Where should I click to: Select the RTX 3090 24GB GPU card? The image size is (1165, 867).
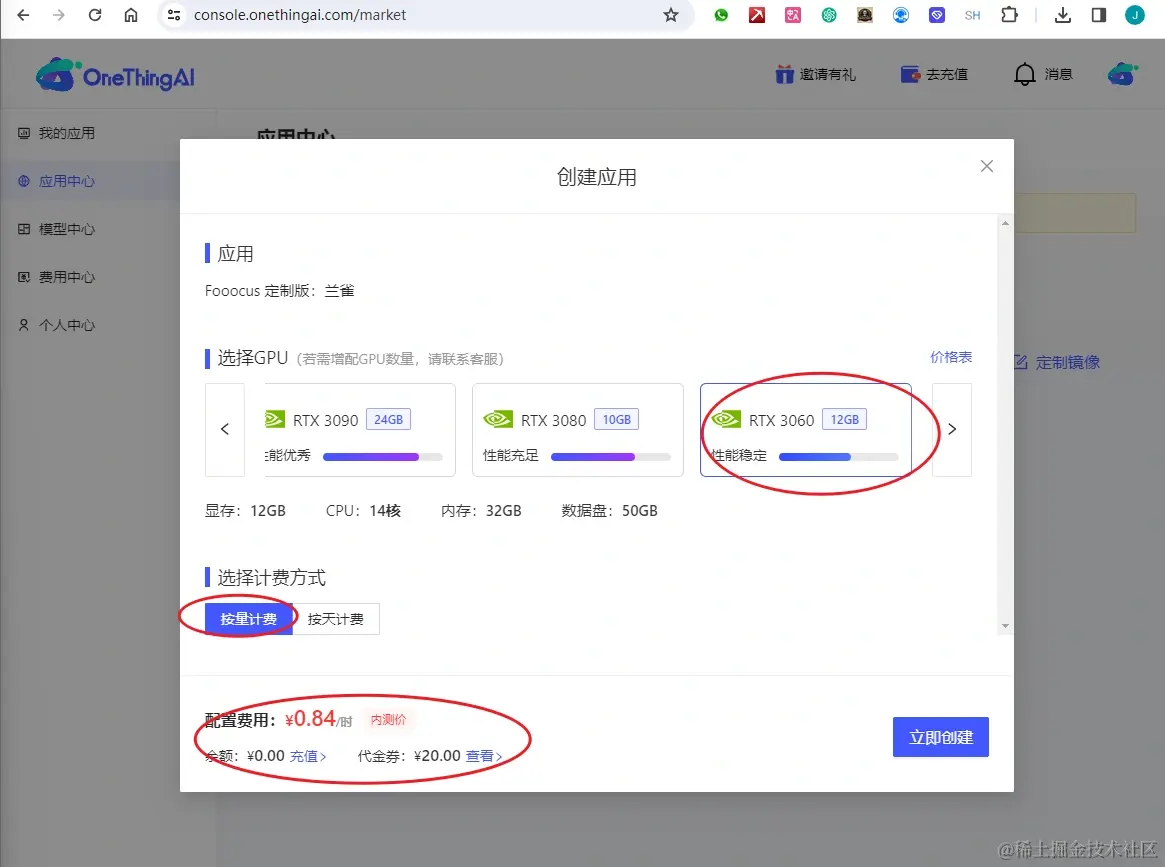(360, 429)
